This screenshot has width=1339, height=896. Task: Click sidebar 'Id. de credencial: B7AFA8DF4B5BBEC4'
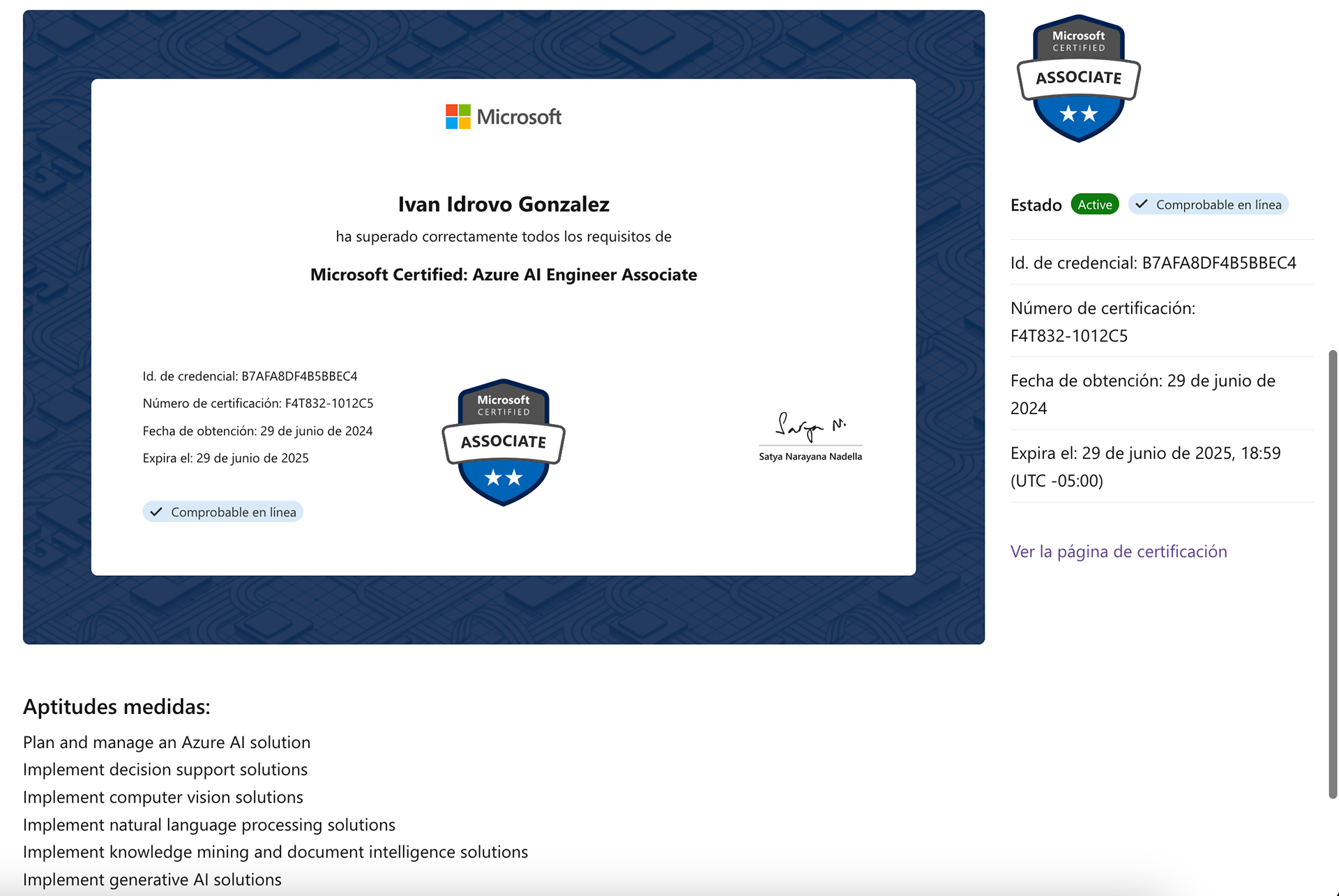(x=1153, y=263)
